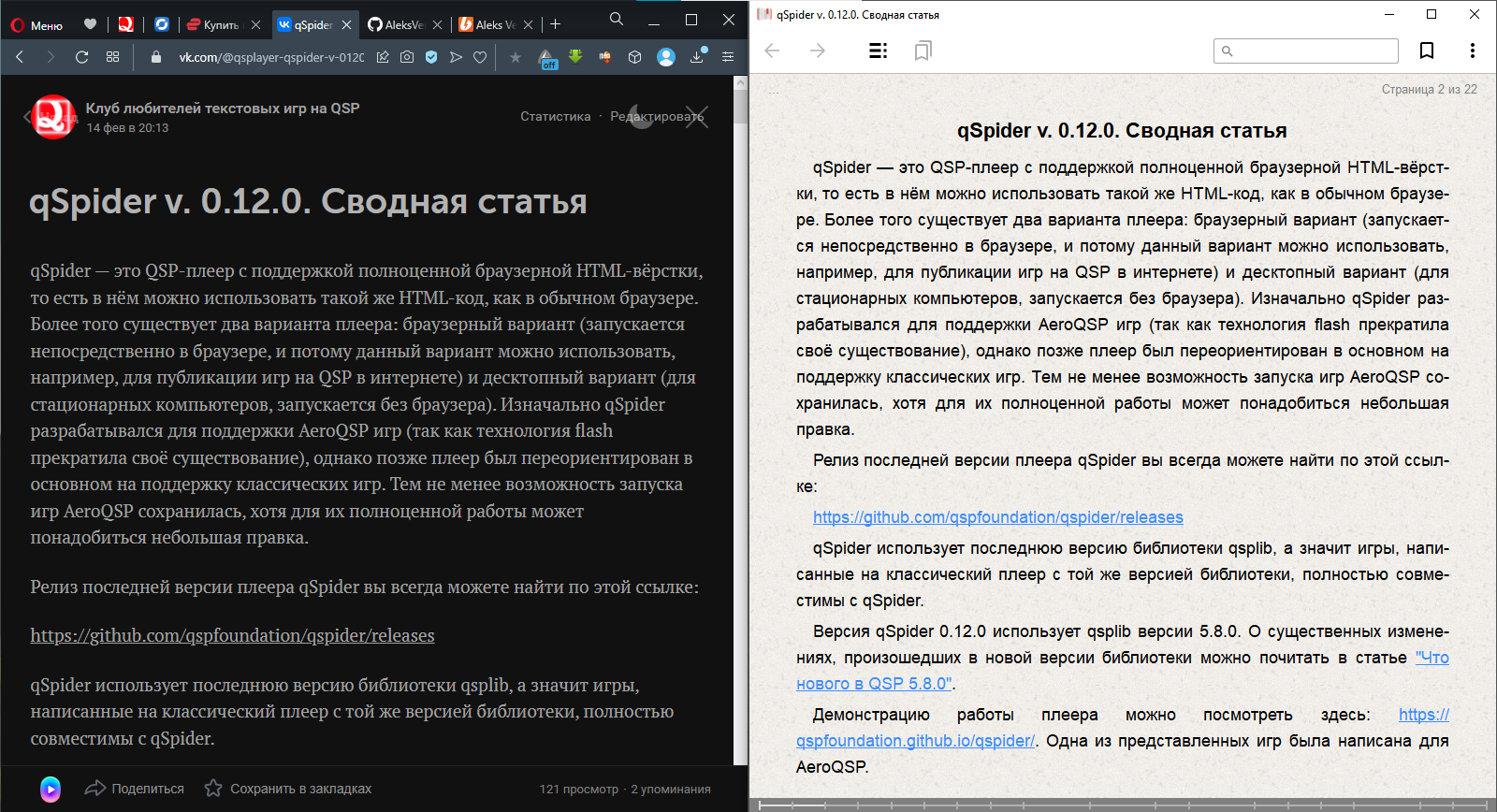Switch to the pinned blue sync-icon tab
This screenshot has height=812, width=1497.
(161, 24)
